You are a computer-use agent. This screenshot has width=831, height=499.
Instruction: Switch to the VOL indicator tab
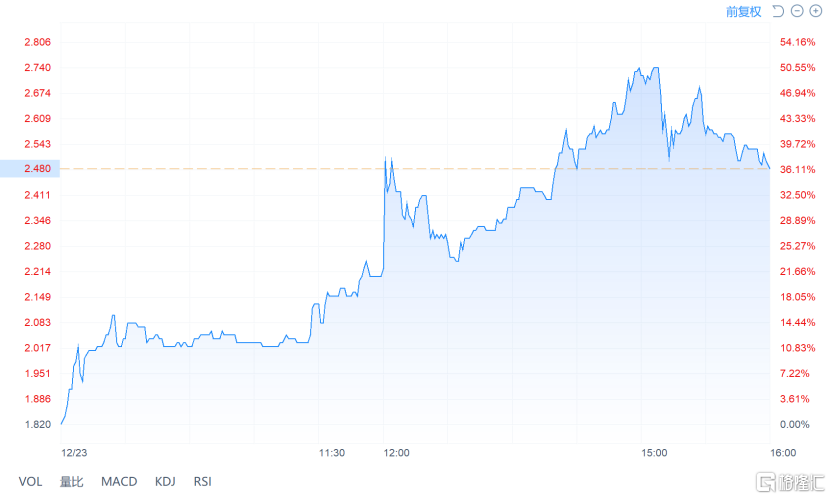click(x=30, y=482)
